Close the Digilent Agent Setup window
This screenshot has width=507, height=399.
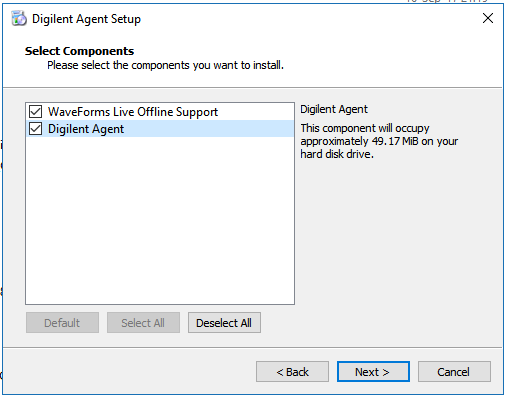(488, 18)
